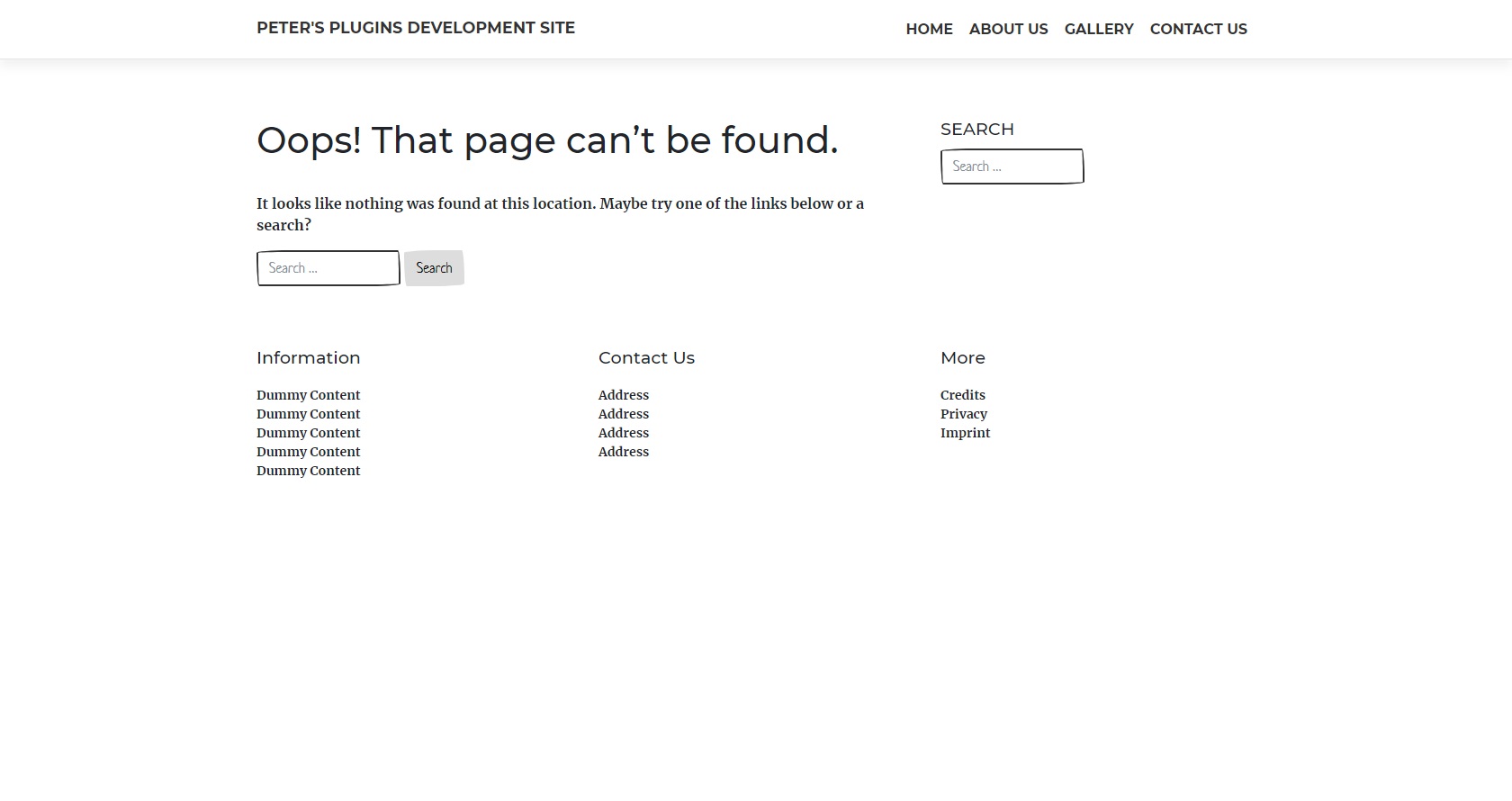Open the third Address item
Viewport: 1512px width, 801px height.
[623, 433]
